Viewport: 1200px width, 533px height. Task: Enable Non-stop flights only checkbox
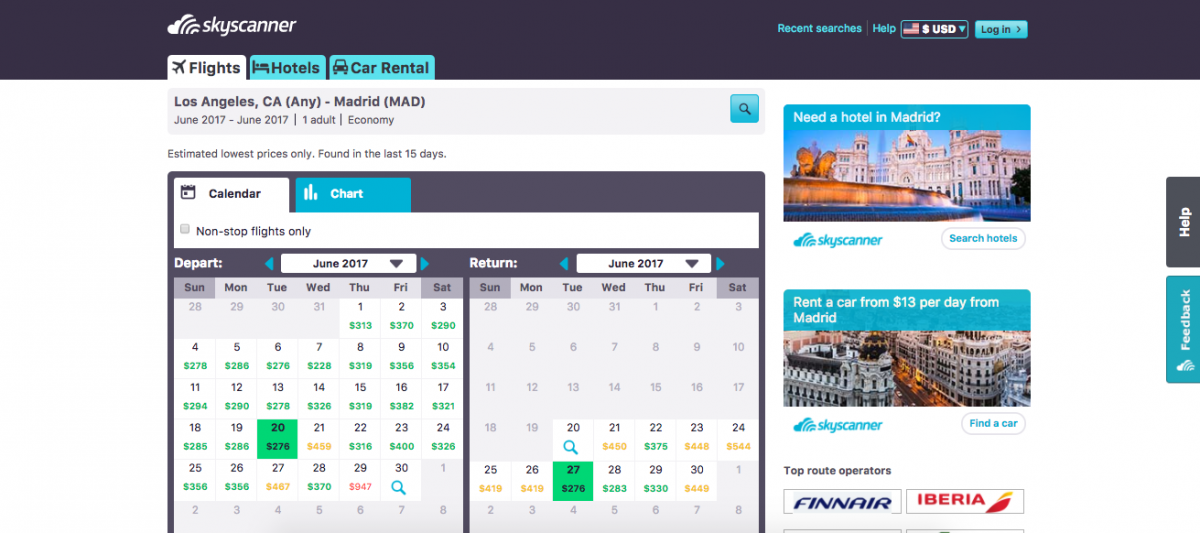click(x=185, y=229)
